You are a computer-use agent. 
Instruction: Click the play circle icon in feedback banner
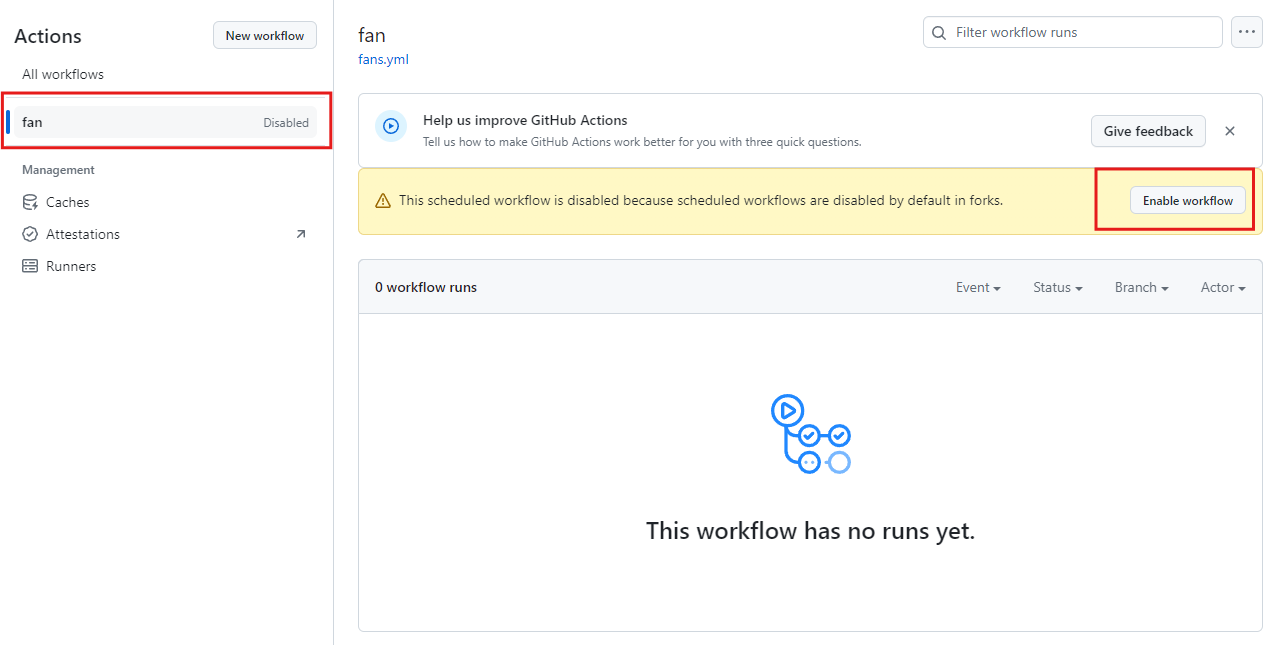pos(391,126)
